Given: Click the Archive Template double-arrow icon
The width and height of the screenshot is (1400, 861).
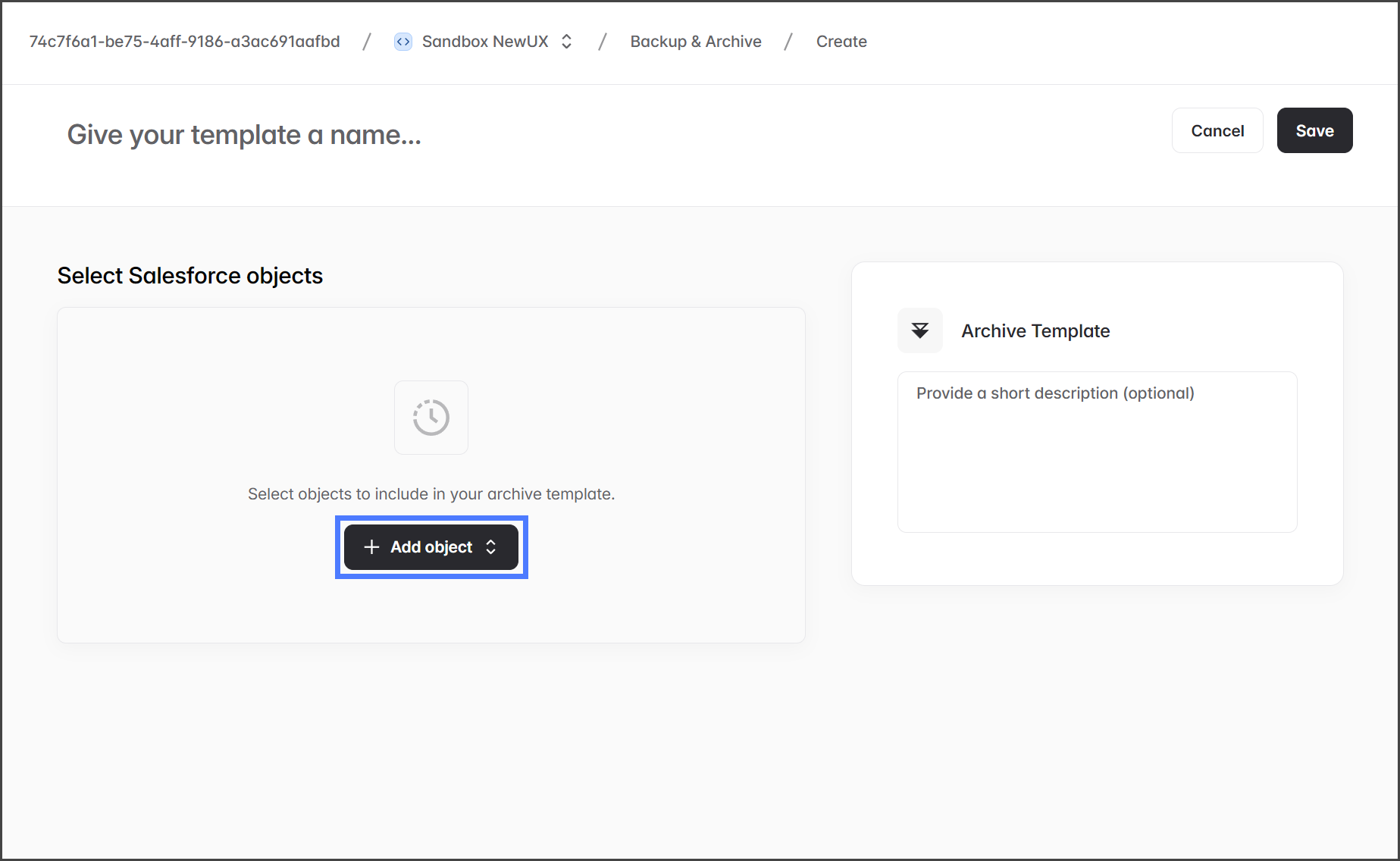Looking at the screenshot, I should 920,330.
